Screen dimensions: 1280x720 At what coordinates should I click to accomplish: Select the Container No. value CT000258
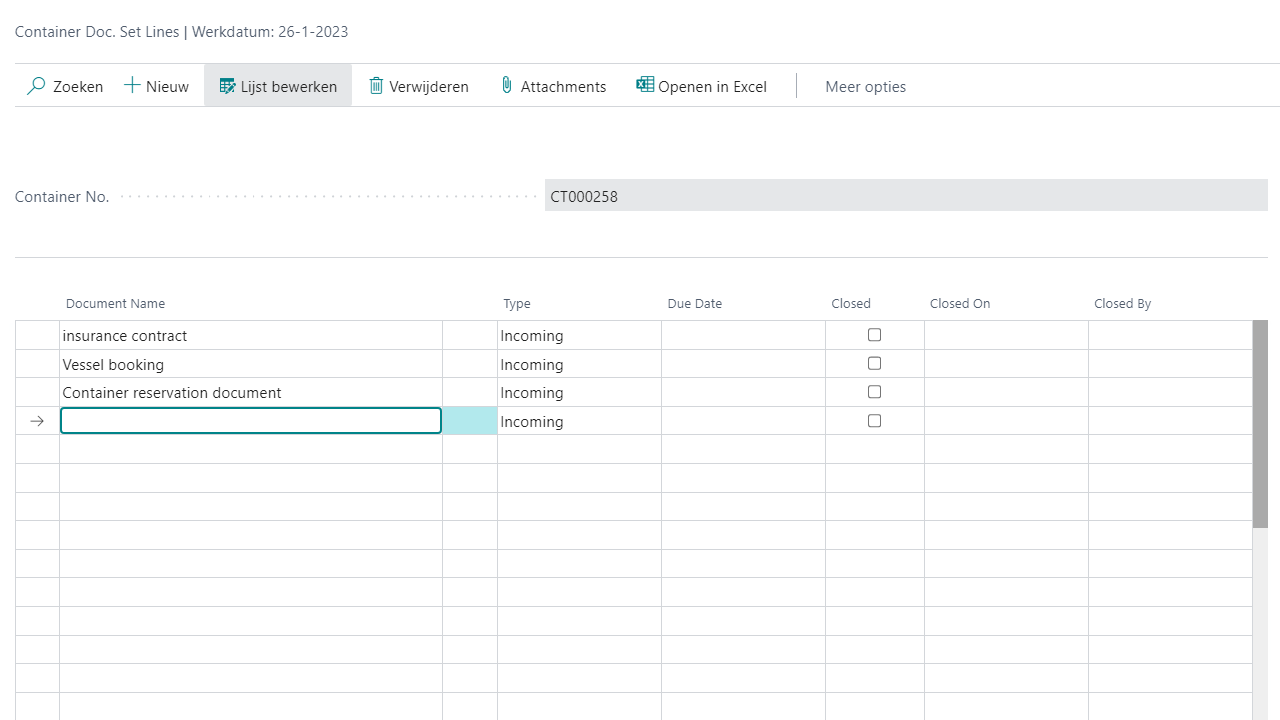point(584,196)
